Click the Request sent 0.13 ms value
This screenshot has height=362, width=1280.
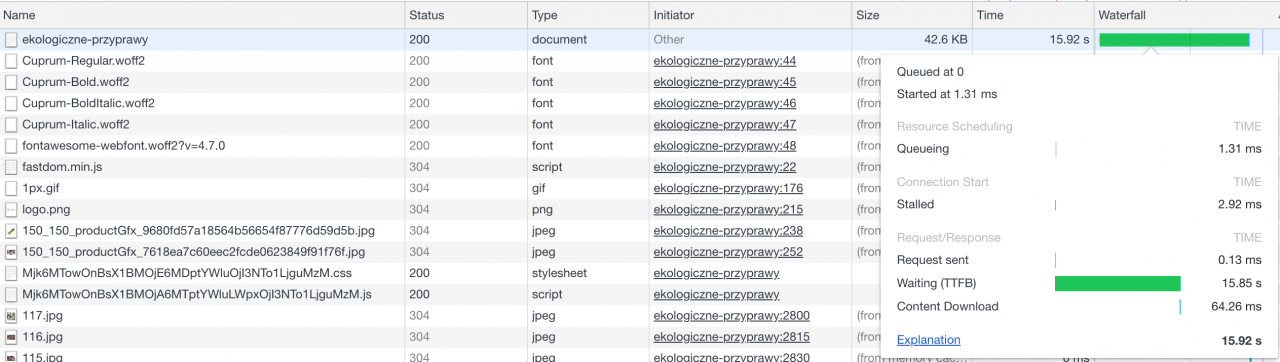pos(1240,260)
